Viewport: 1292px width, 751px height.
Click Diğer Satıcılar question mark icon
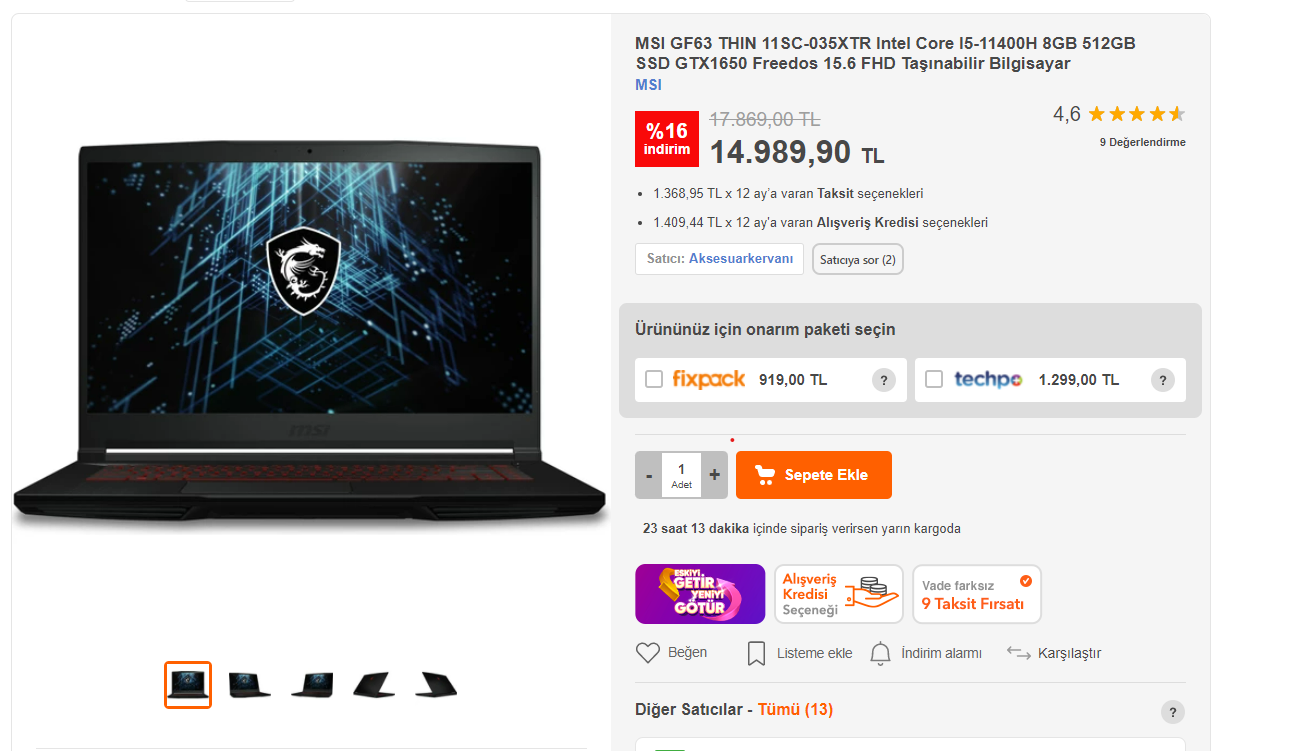[x=1173, y=712]
